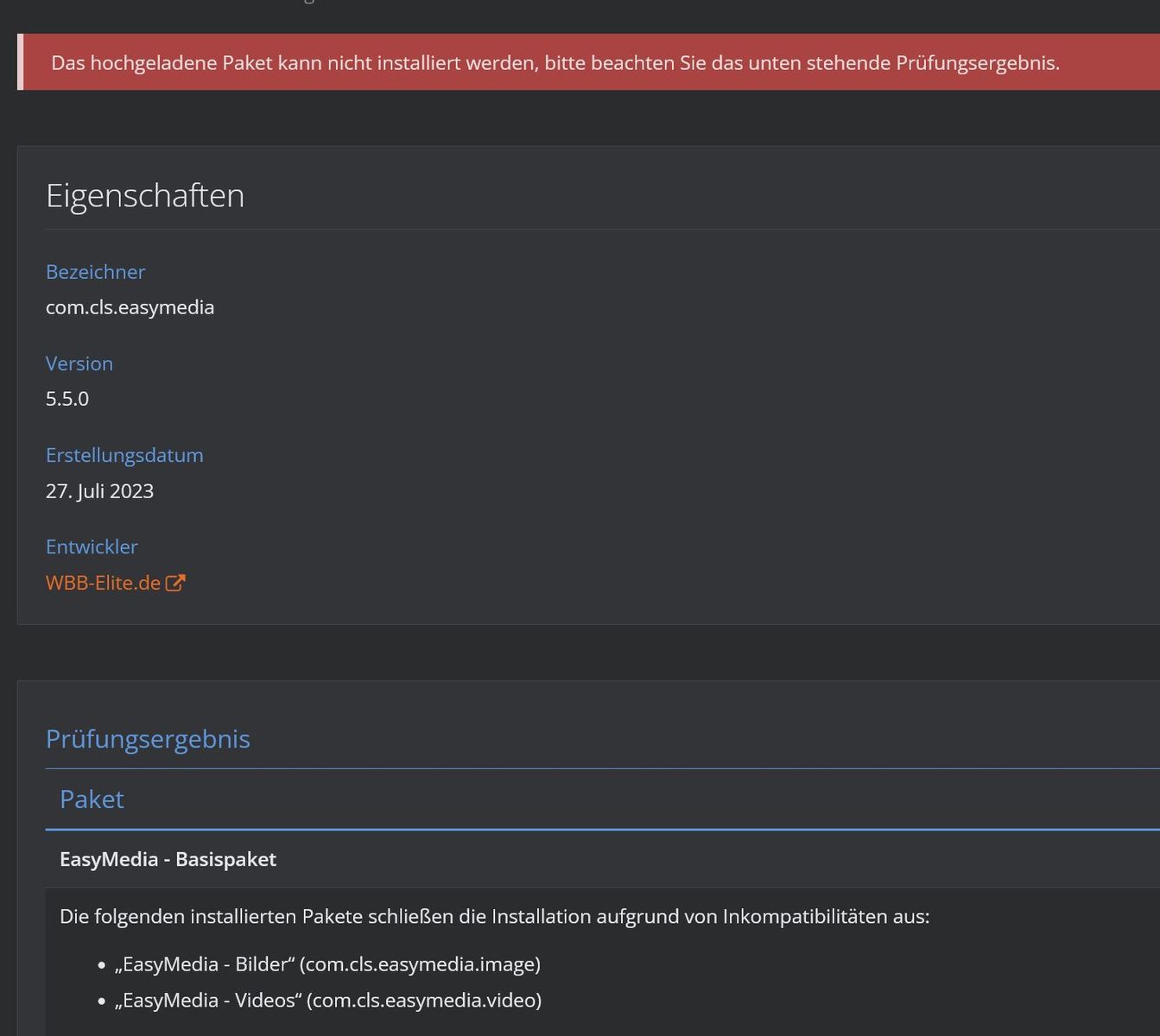Click the com.cls.easymedia identifier value
The image size is (1160, 1036).
click(130, 307)
